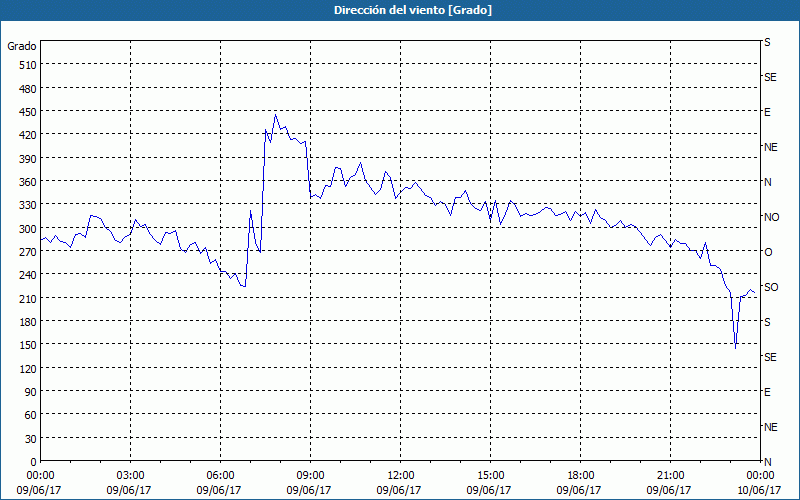Choose the 180 tick label on the degree axis
The width and height of the screenshot is (800, 500).
pos(28,322)
